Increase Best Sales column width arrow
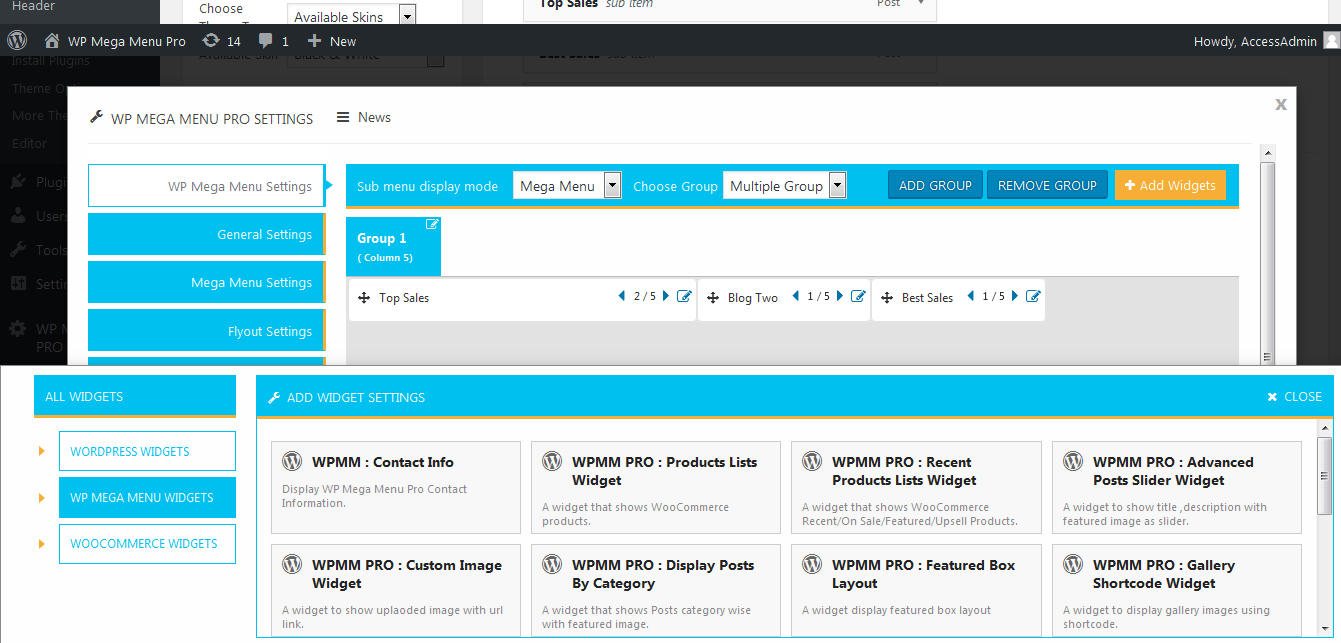1341x643 pixels. pyautogui.click(x=1015, y=296)
